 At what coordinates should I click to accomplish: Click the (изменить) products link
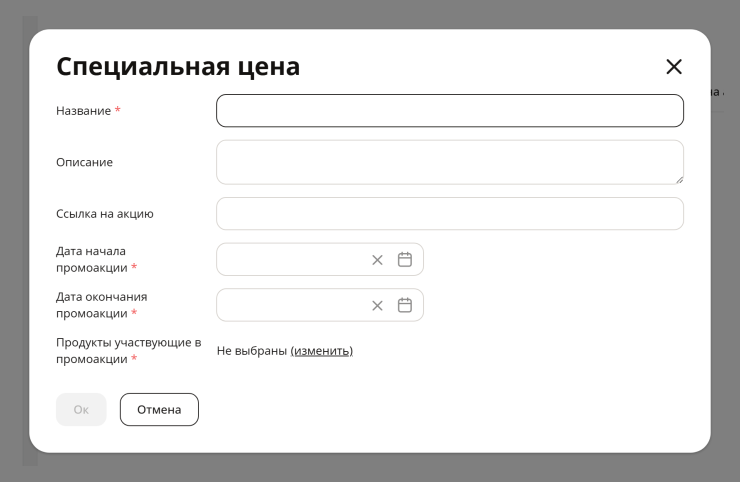pos(321,351)
